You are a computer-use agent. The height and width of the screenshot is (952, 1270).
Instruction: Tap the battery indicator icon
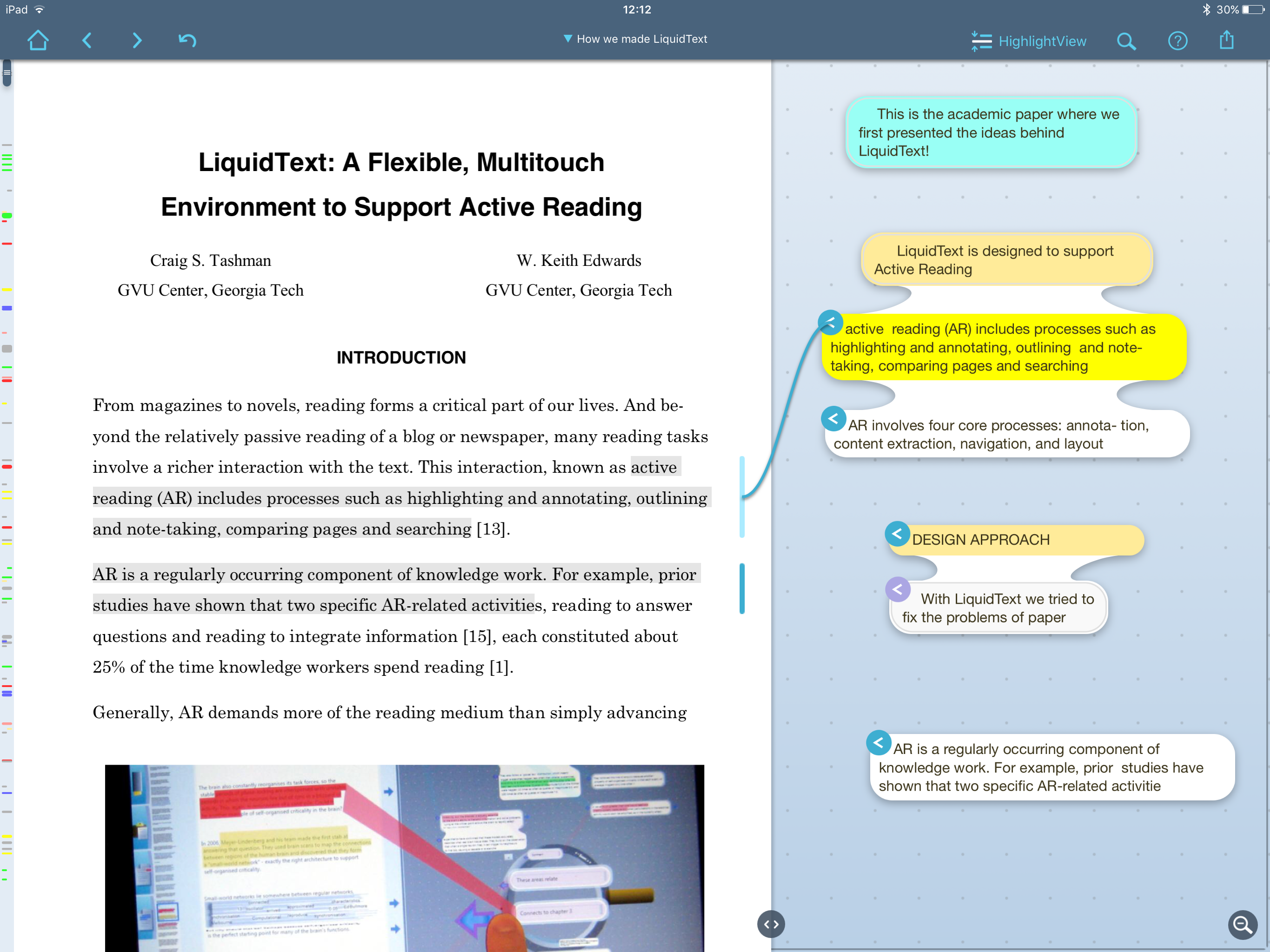point(1253,9)
